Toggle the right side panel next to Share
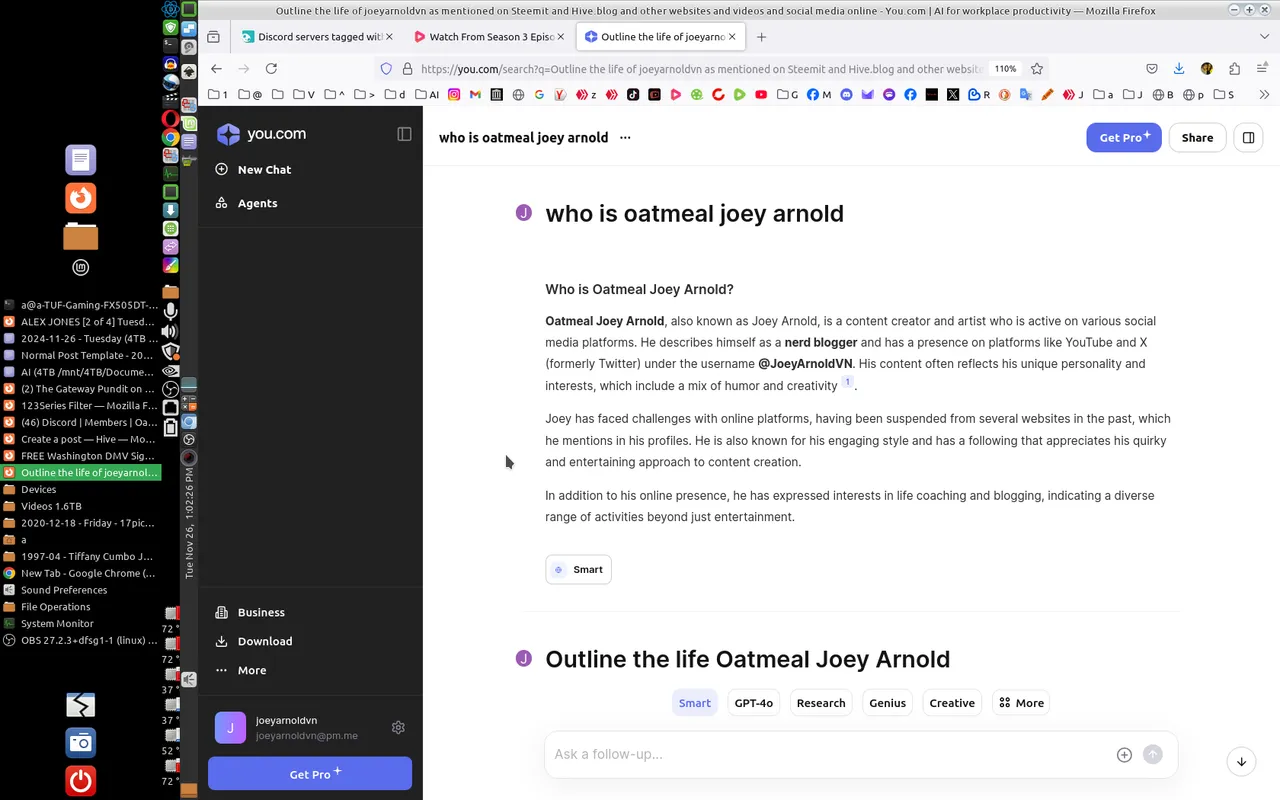Viewport: 1280px width, 800px height. point(1248,138)
